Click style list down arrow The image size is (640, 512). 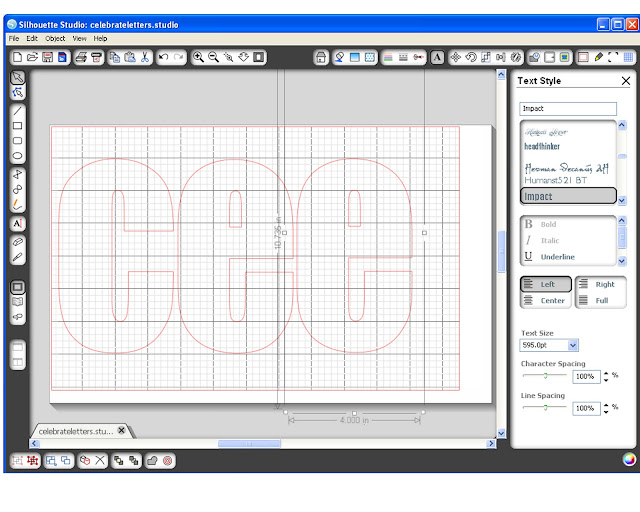pyautogui.click(x=622, y=261)
